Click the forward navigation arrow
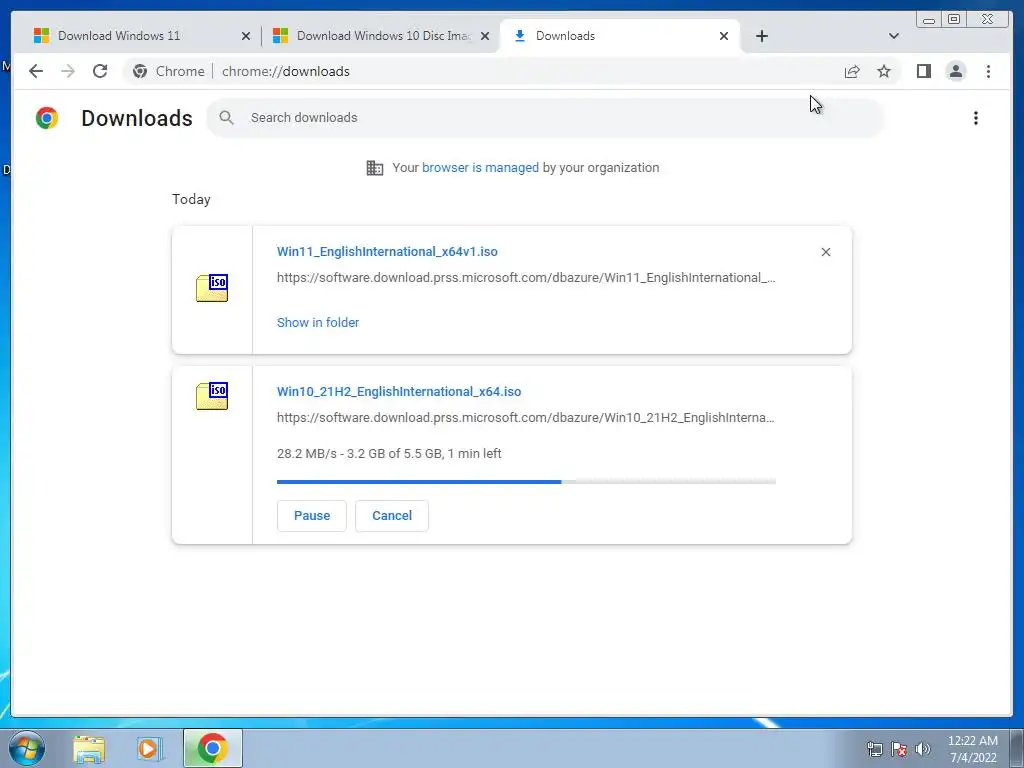Viewport: 1024px width, 768px height. point(68,71)
